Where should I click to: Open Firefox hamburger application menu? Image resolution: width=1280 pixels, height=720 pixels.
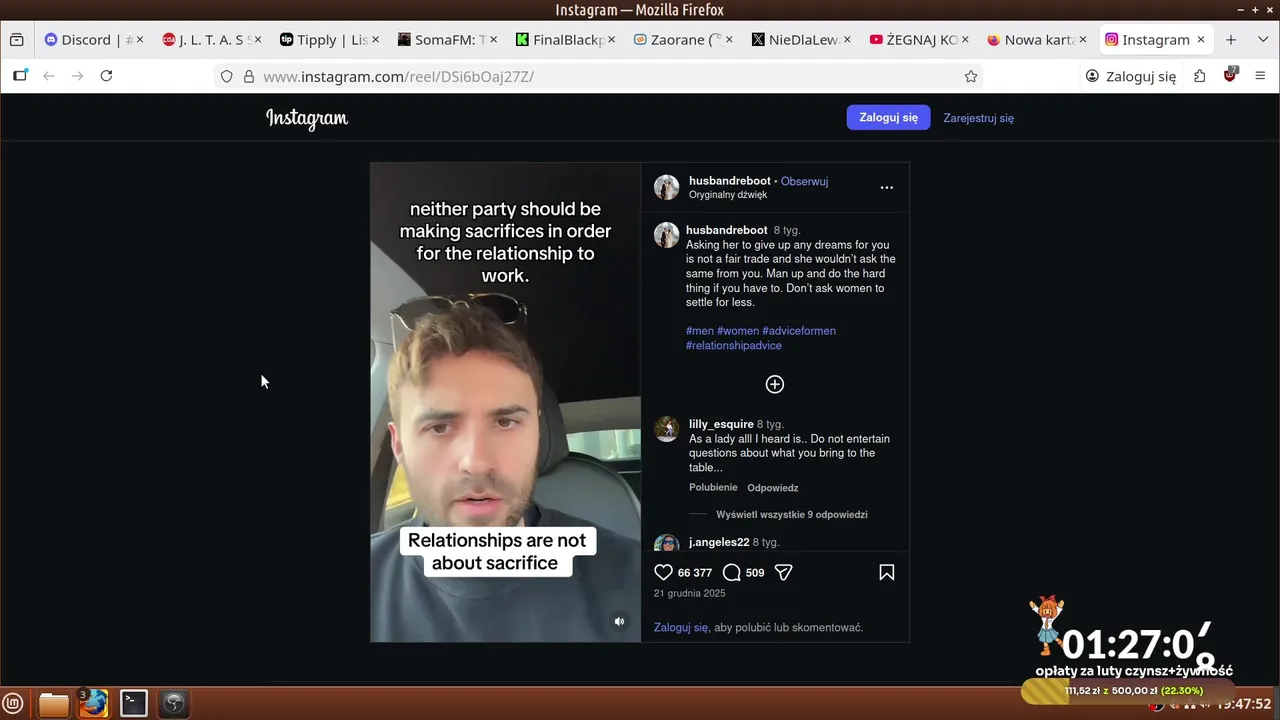[1260, 76]
